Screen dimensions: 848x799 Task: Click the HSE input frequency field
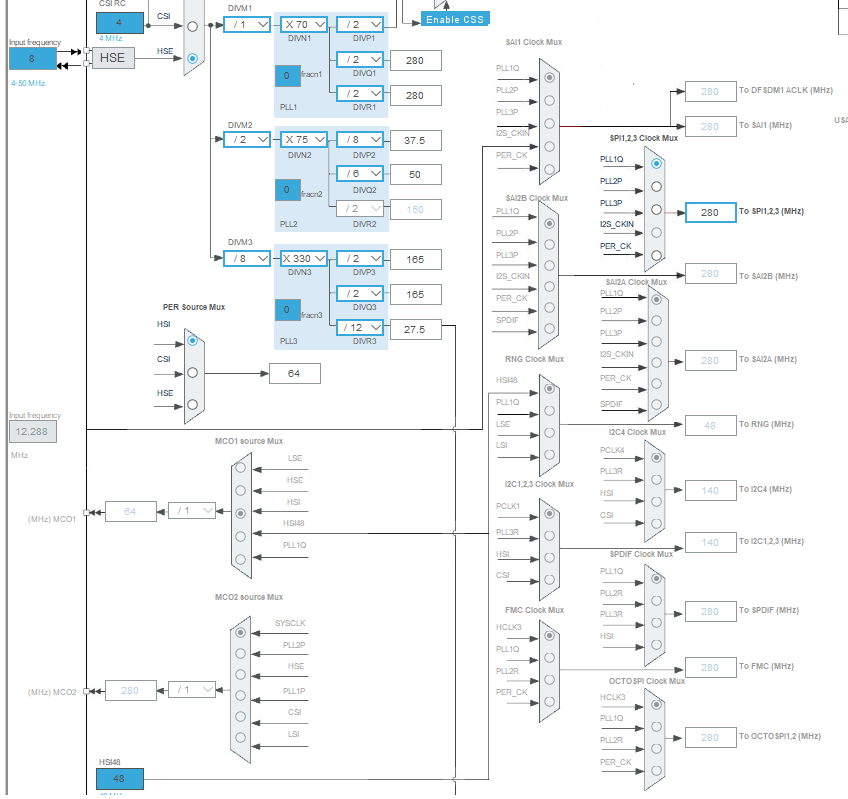tap(32, 58)
